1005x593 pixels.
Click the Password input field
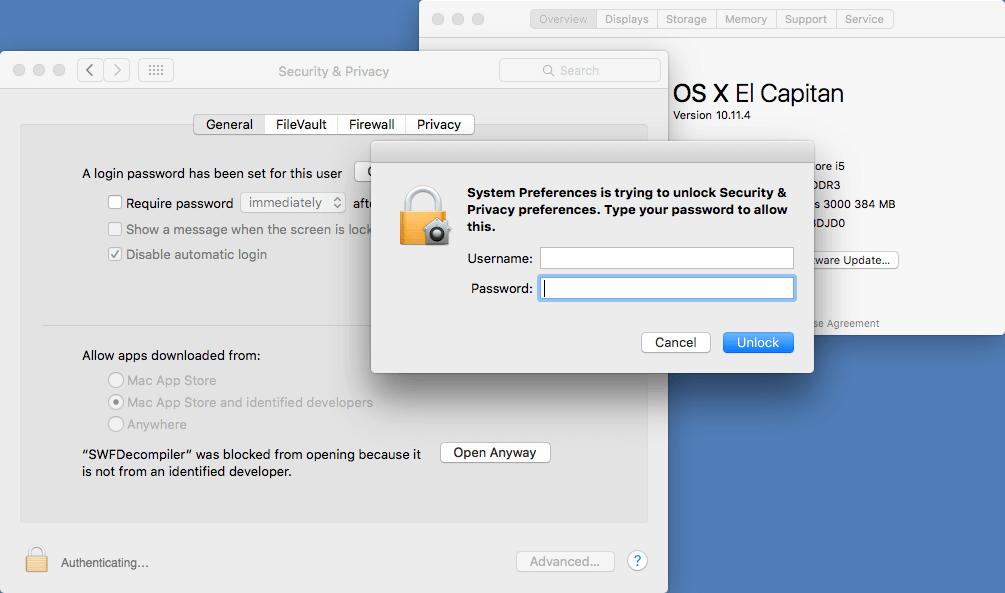pyautogui.click(x=667, y=288)
